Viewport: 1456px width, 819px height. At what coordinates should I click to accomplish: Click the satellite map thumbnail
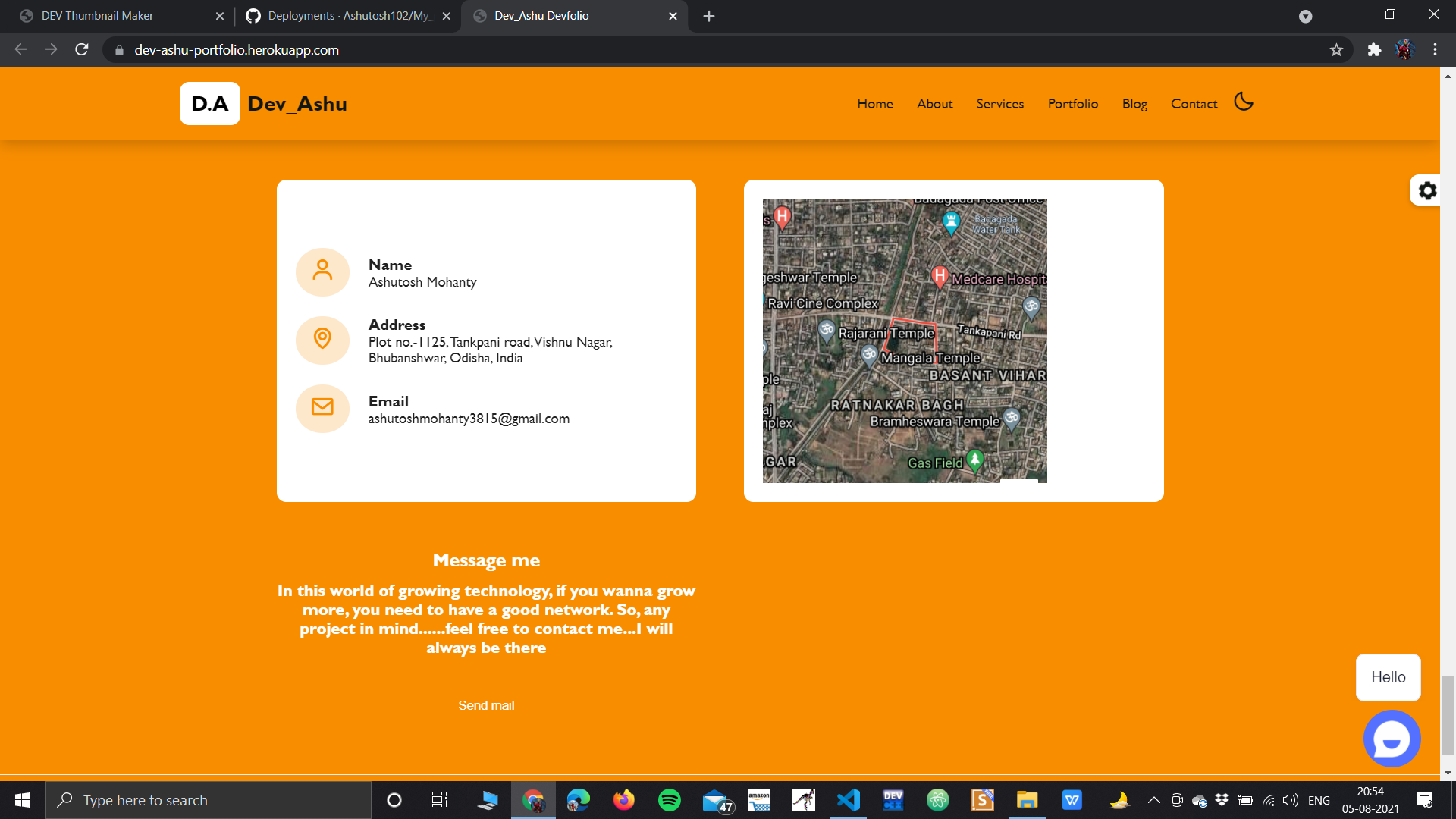pos(905,340)
